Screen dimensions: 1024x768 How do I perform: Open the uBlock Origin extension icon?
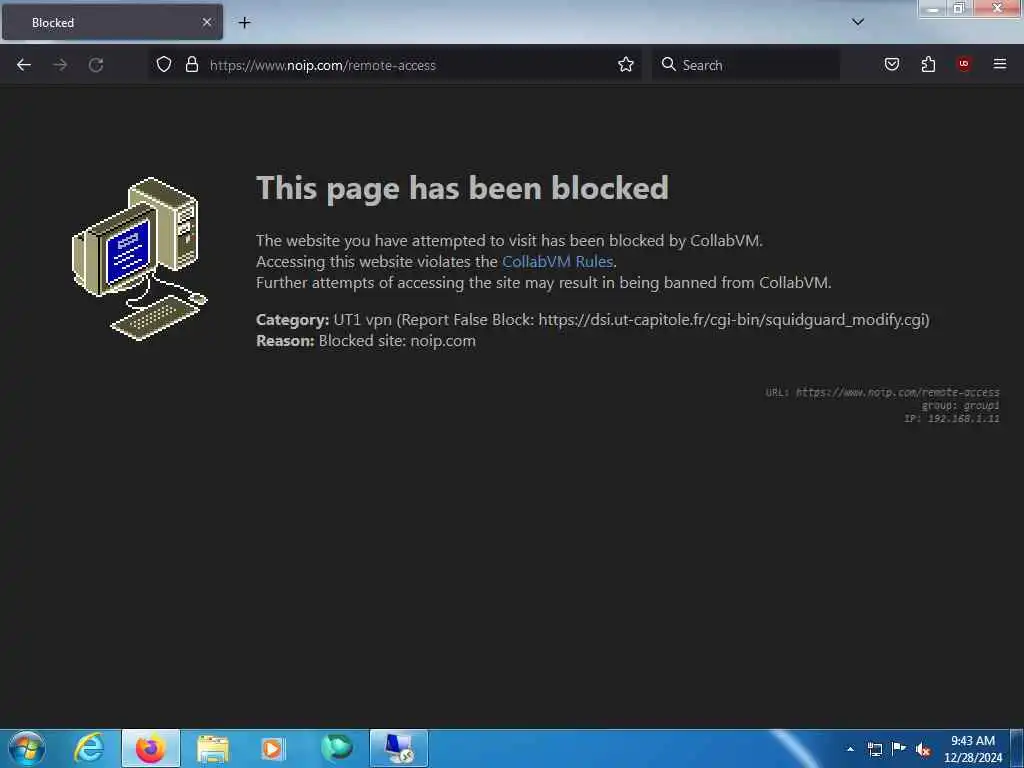coord(964,64)
